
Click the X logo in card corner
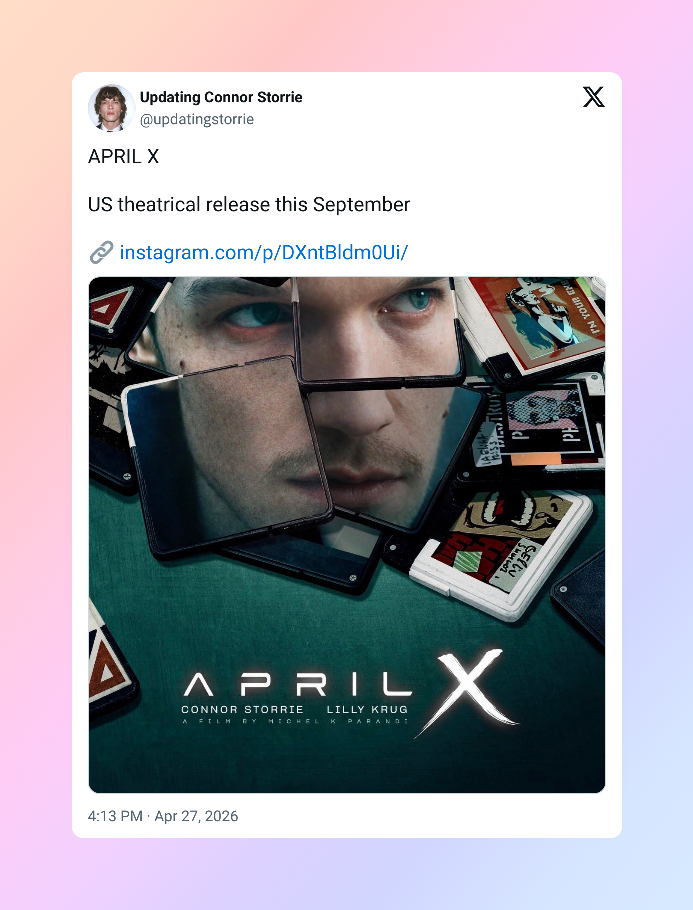click(593, 97)
